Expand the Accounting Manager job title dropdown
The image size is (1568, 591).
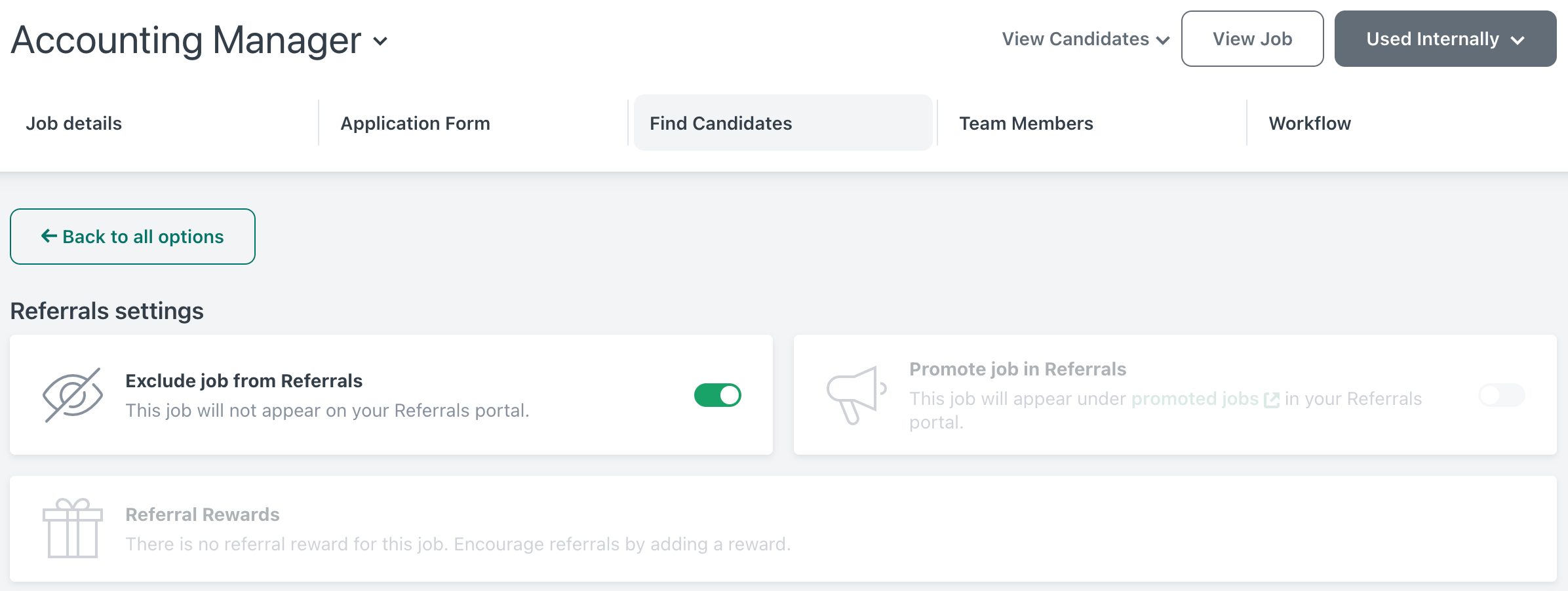[380, 41]
